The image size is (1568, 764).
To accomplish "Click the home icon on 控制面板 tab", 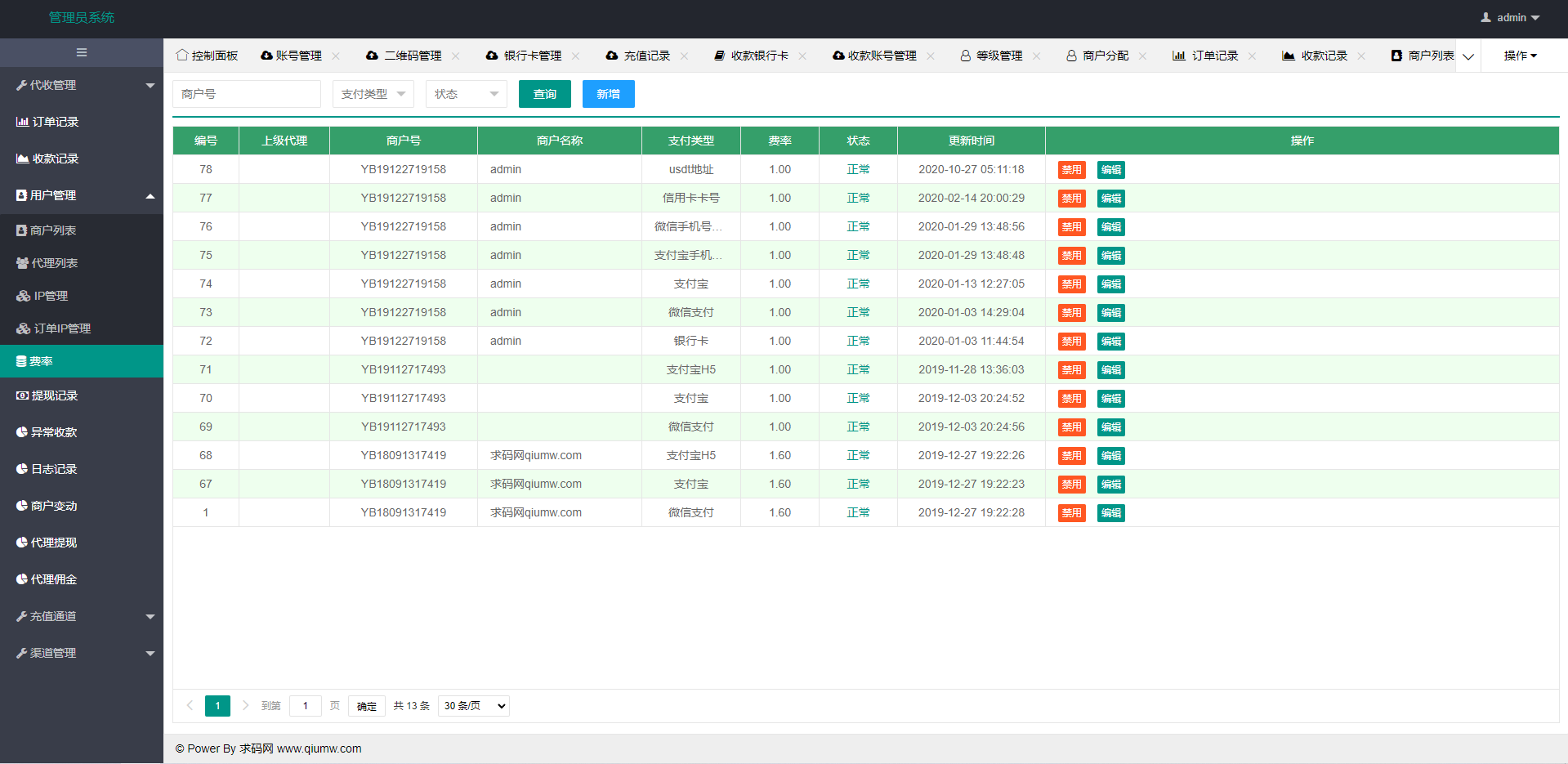I will click(182, 55).
